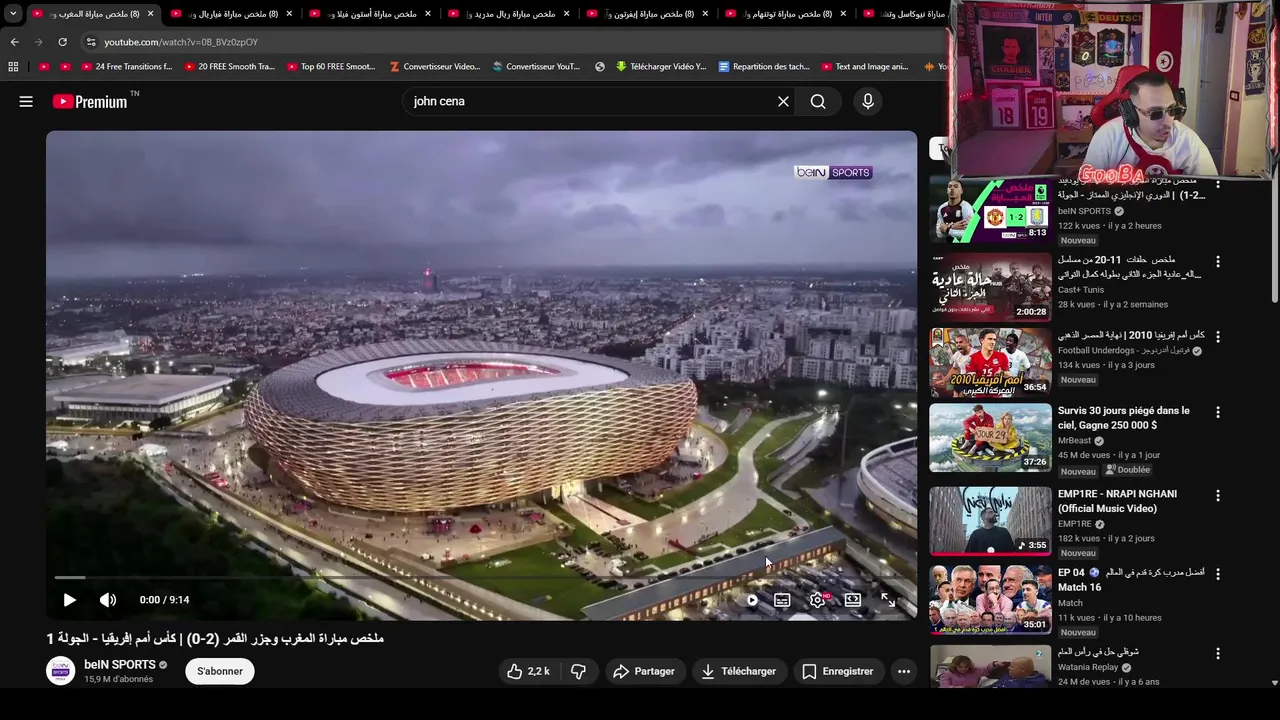
Task: Open the 35:01 EP 04 thumbnail
Action: click(x=990, y=599)
